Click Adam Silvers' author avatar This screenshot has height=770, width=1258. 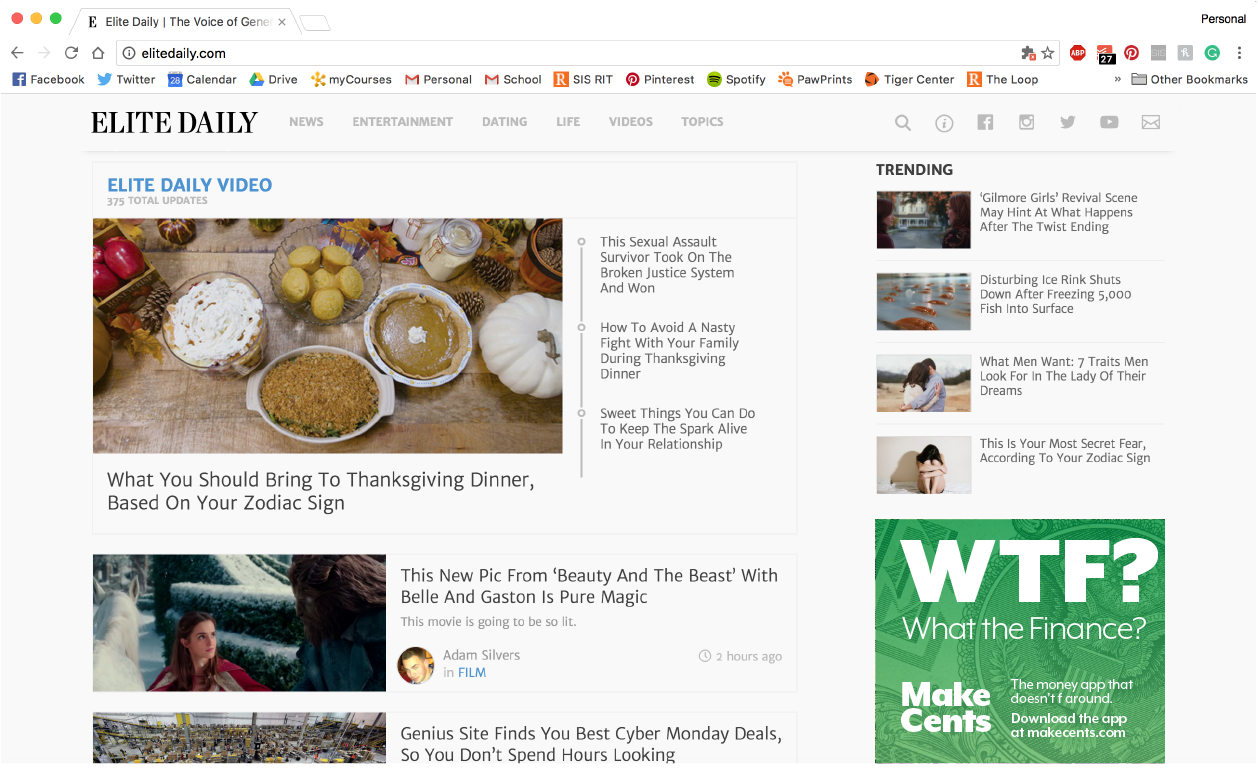tap(415, 665)
